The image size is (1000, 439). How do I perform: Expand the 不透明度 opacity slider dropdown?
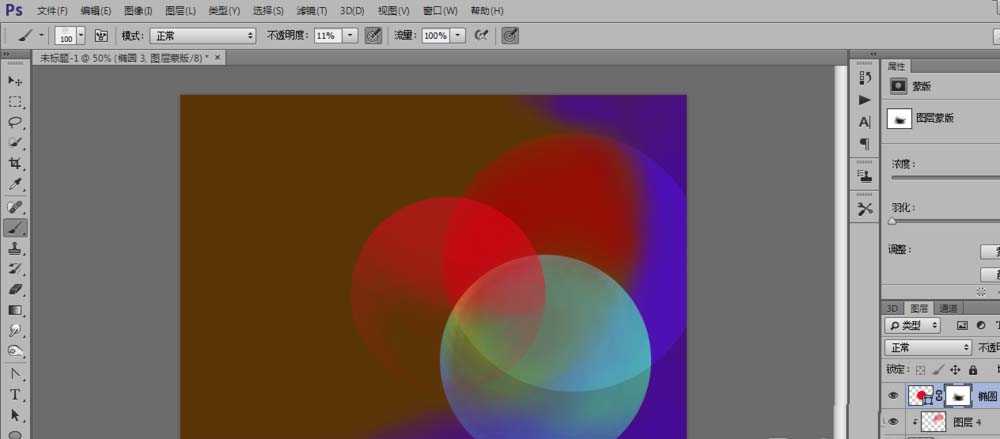coord(350,35)
